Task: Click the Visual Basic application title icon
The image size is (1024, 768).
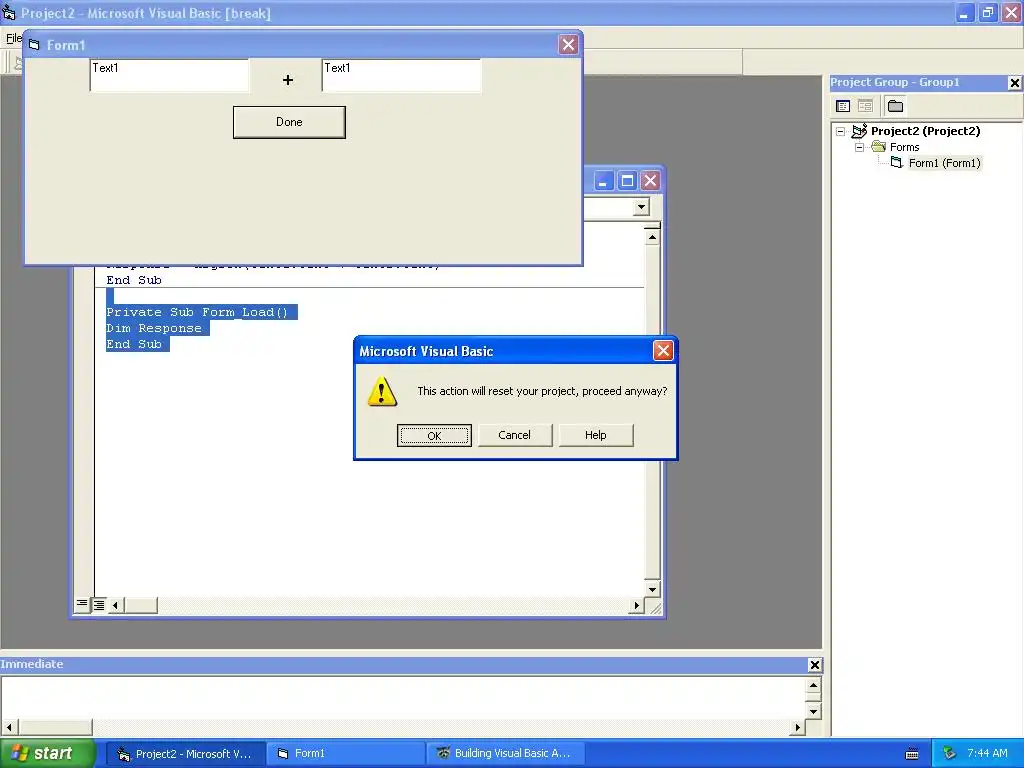Action: coord(8,12)
